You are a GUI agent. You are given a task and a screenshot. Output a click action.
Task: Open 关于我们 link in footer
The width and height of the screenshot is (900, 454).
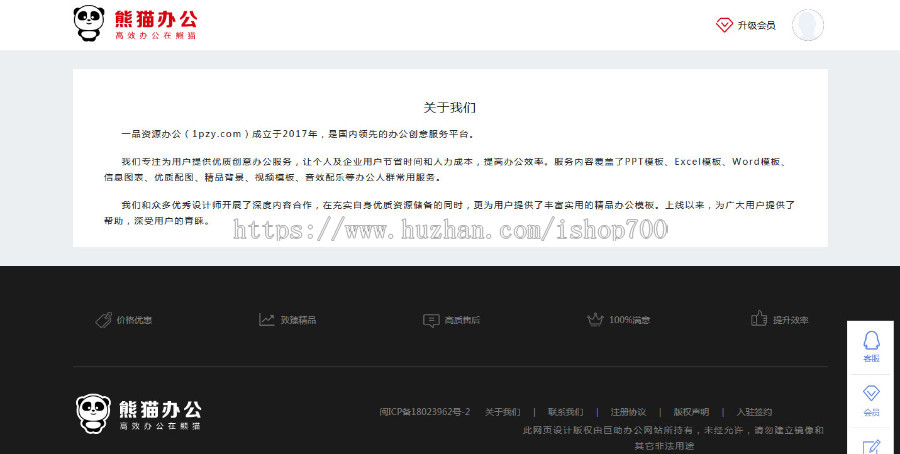point(503,412)
